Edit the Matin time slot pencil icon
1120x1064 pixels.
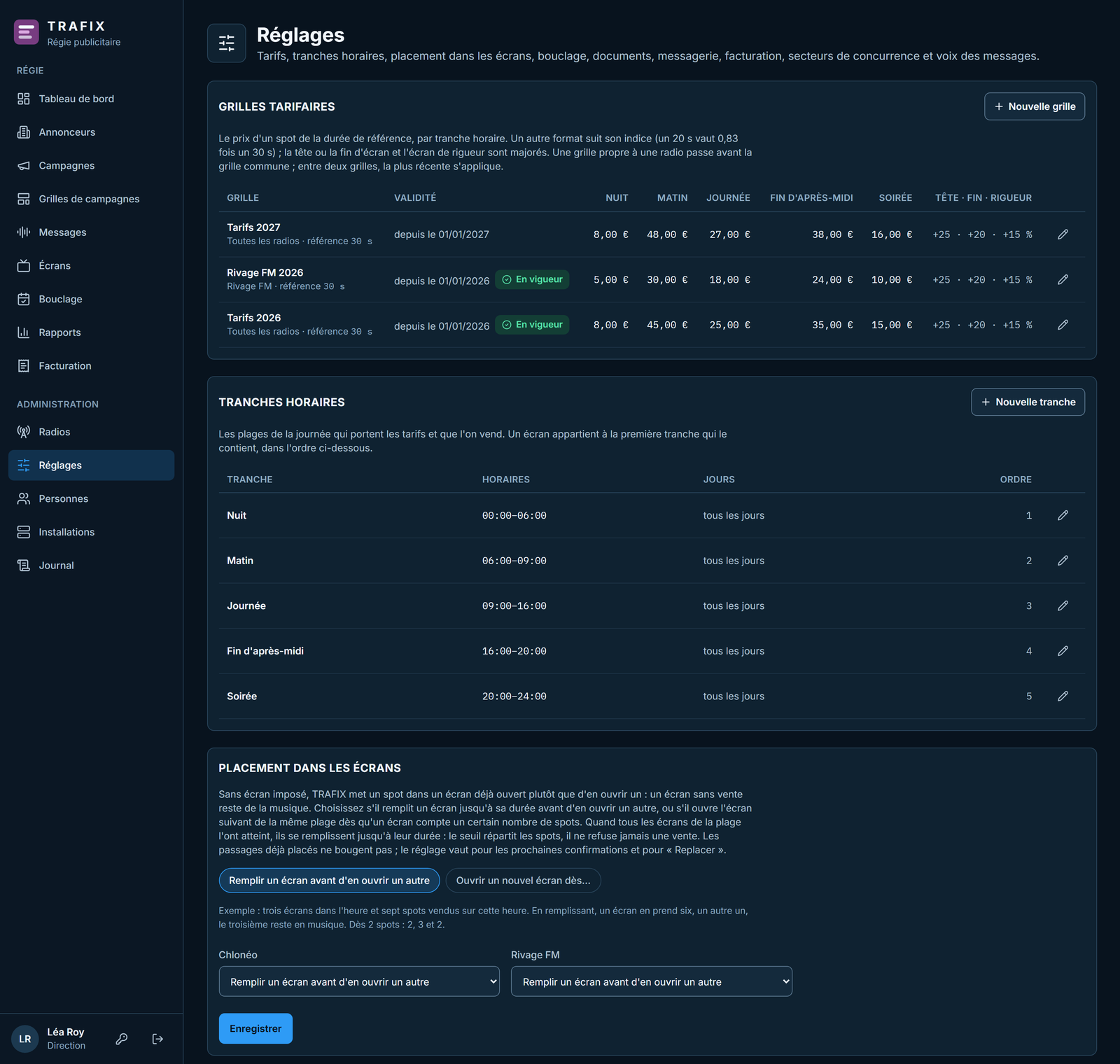(1063, 561)
